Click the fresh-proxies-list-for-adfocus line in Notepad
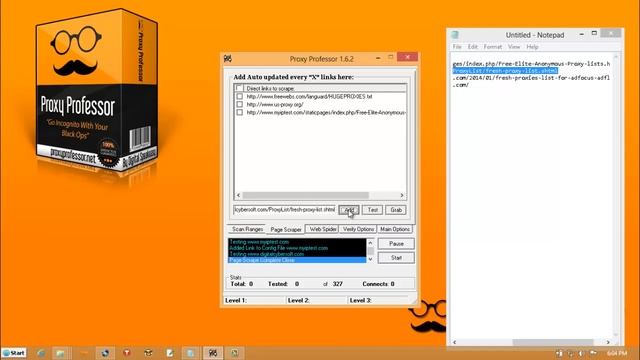The image size is (640, 360). click(531, 78)
